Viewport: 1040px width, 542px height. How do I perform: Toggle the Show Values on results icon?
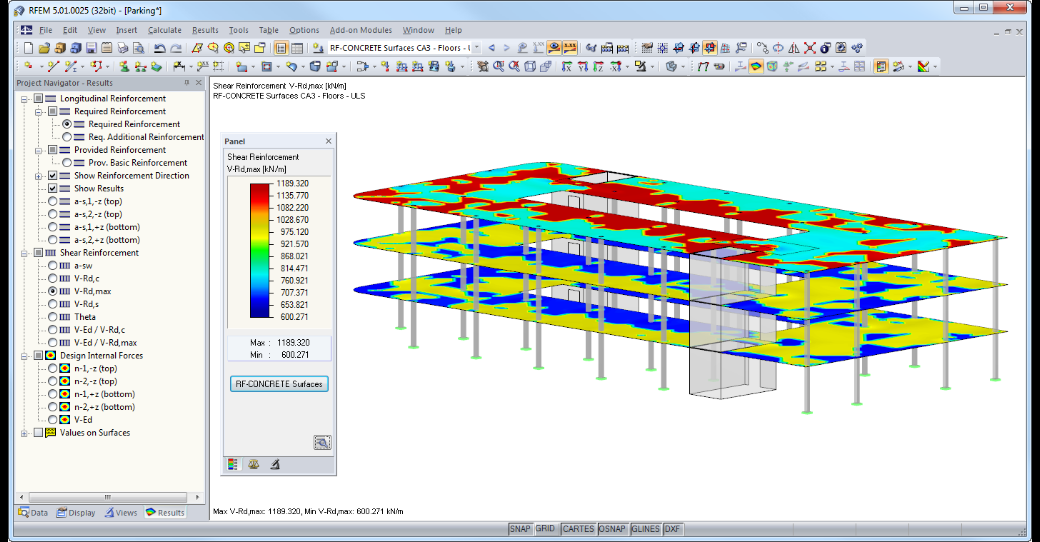point(570,48)
